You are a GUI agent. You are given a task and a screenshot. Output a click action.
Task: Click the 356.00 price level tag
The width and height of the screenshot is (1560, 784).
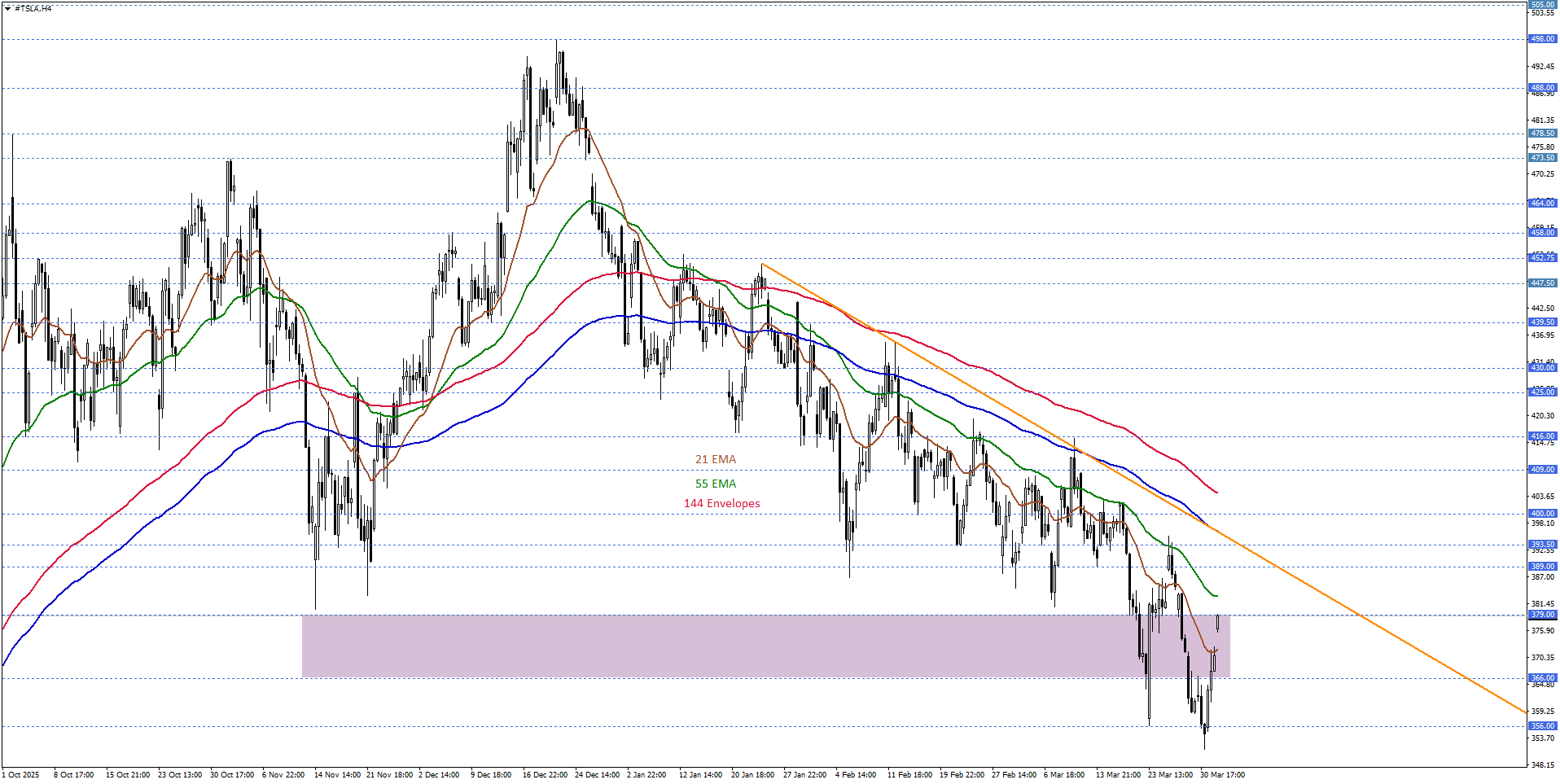click(x=1542, y=726)
